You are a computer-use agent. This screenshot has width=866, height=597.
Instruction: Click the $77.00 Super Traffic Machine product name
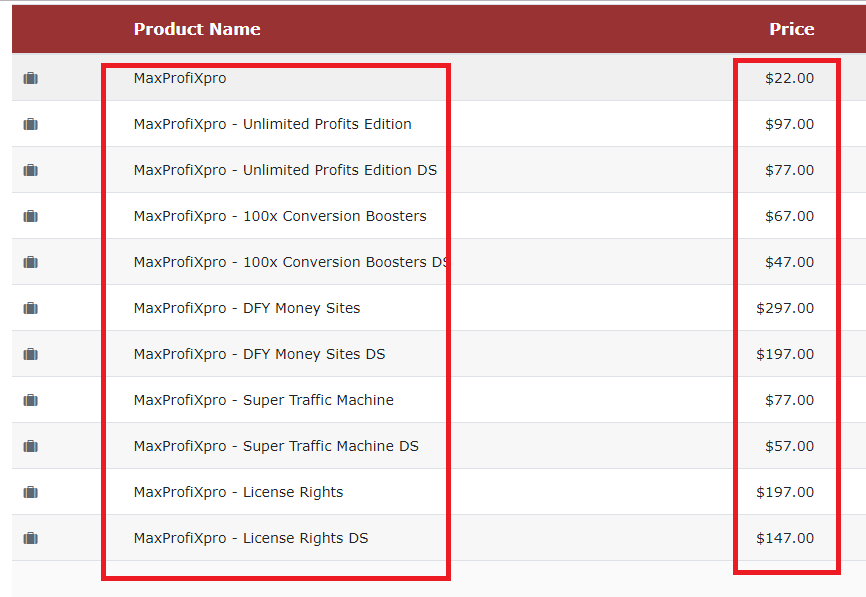point(263,400)
